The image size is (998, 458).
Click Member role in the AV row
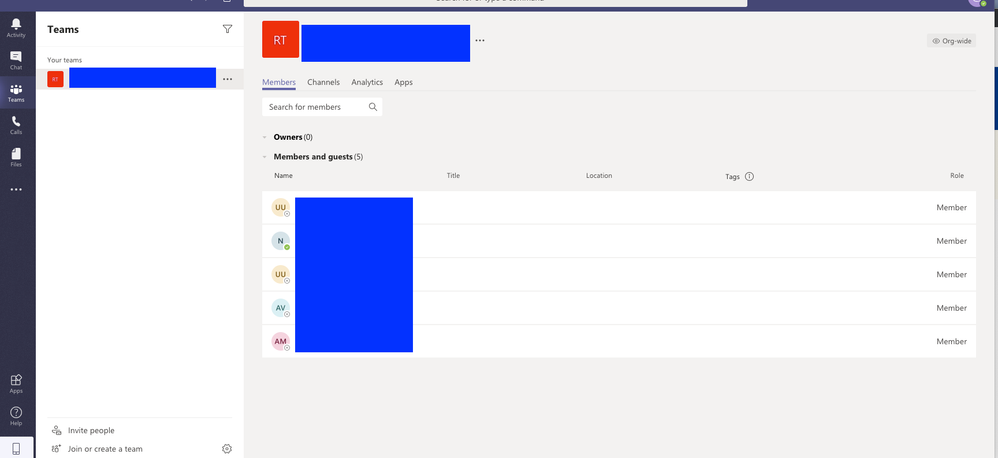point(952,308)
